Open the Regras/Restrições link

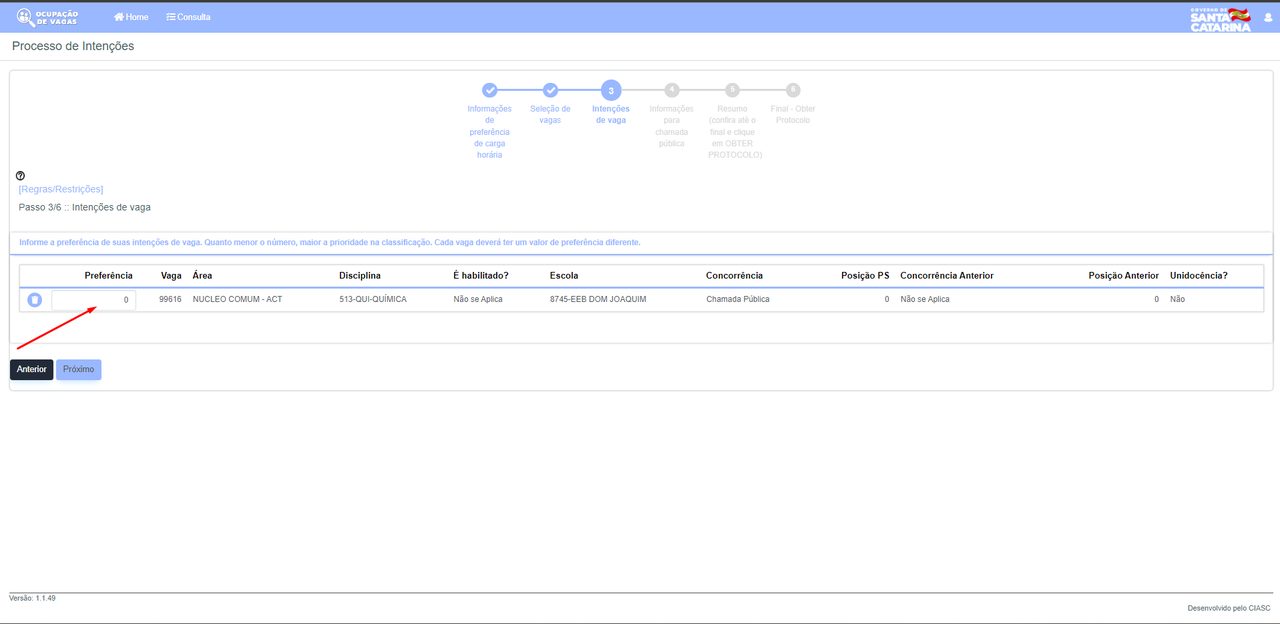61,189
